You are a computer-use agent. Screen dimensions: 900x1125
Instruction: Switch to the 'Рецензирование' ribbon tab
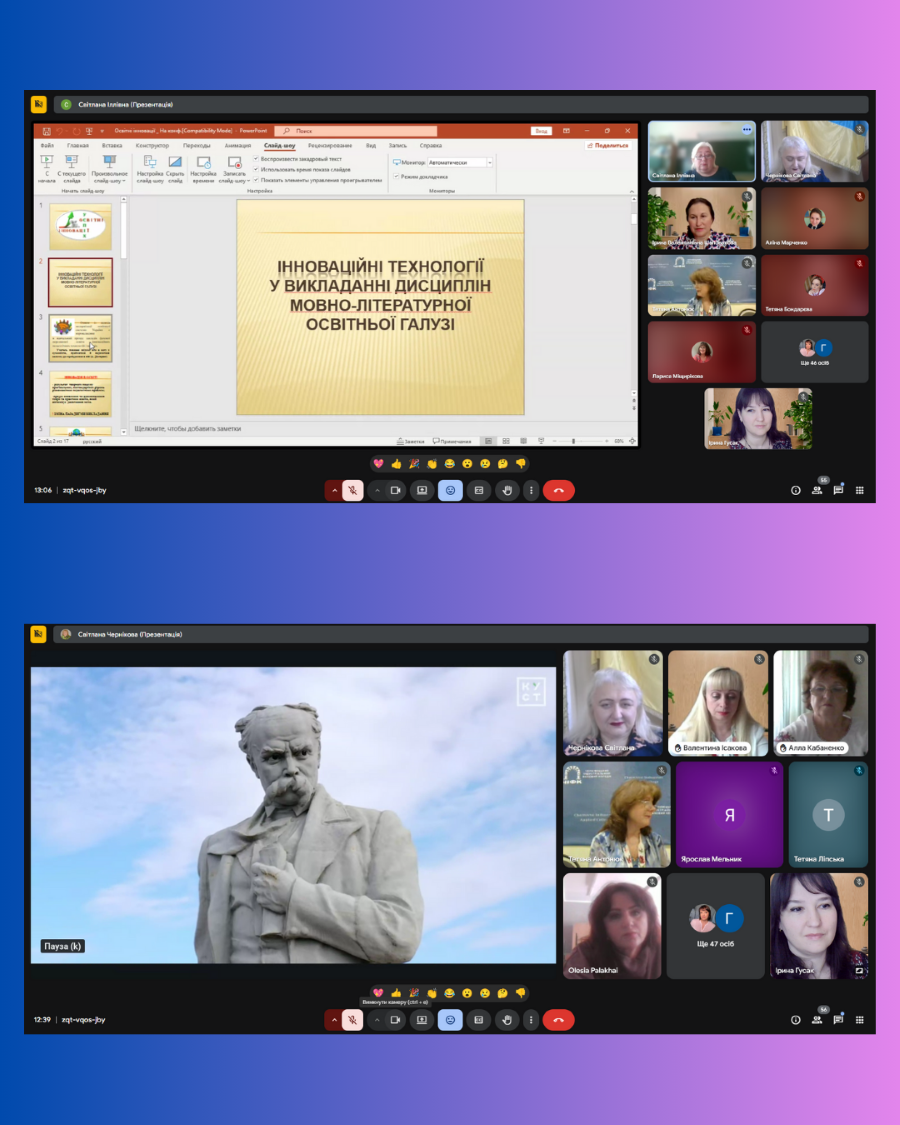[329, 145]
